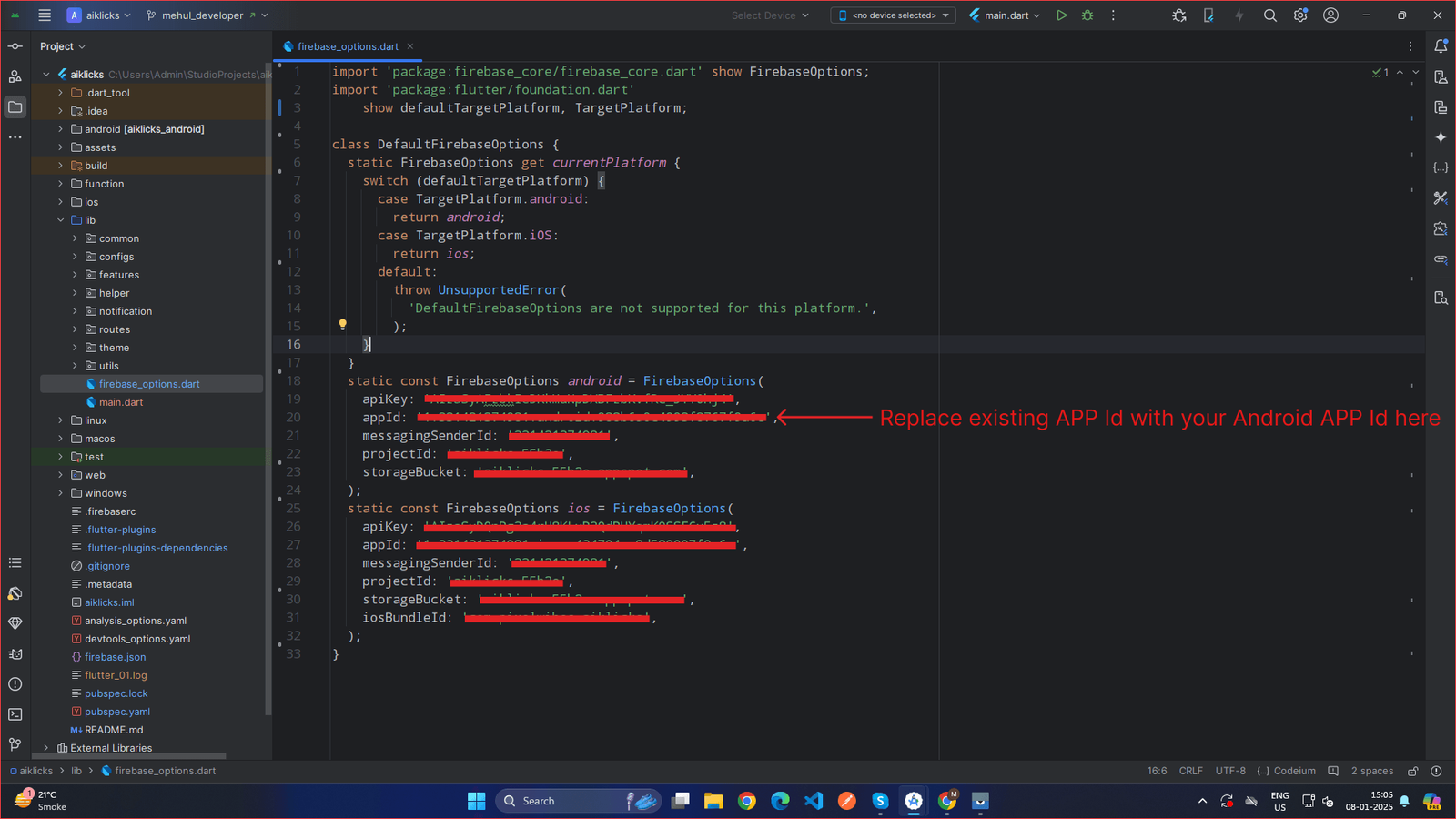Open Notifications bell in right sidebar
The width and height of the screenshot is (1456, 819).
coord(1441,46)
